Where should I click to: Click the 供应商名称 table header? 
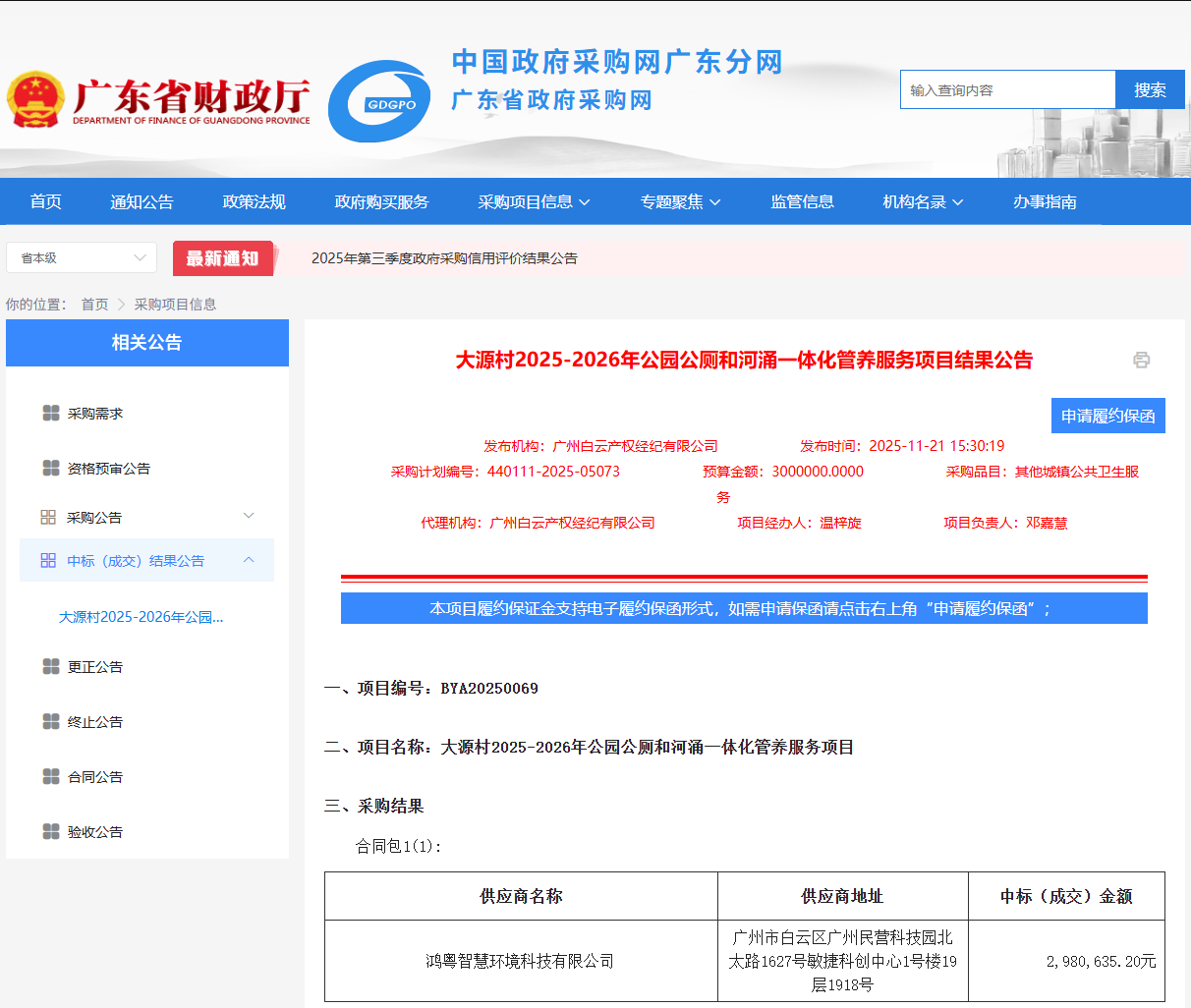521,896
